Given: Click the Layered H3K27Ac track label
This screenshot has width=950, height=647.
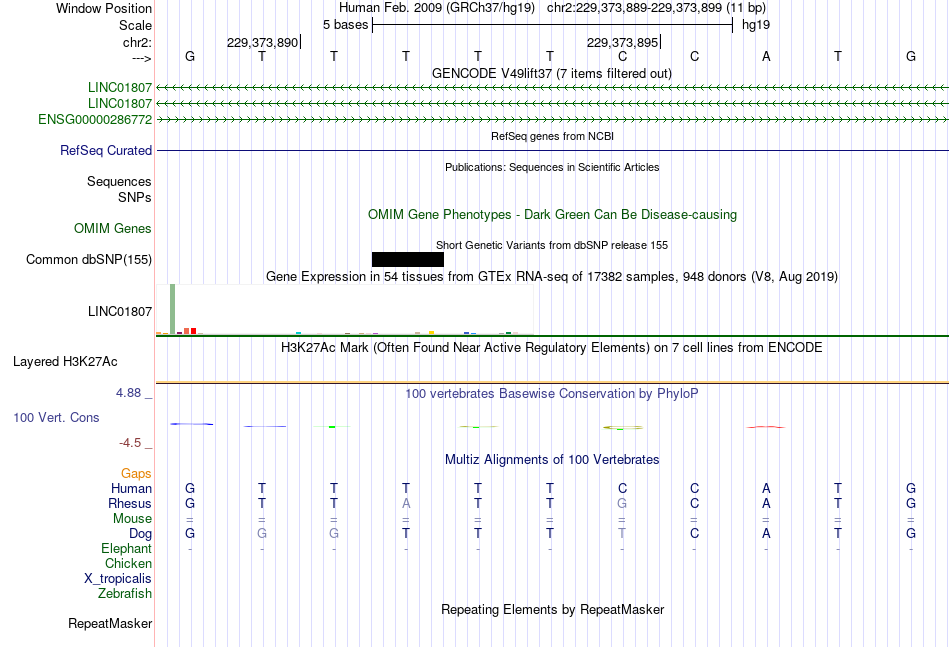Looking at the screenshot, I should tap(65, 362).
